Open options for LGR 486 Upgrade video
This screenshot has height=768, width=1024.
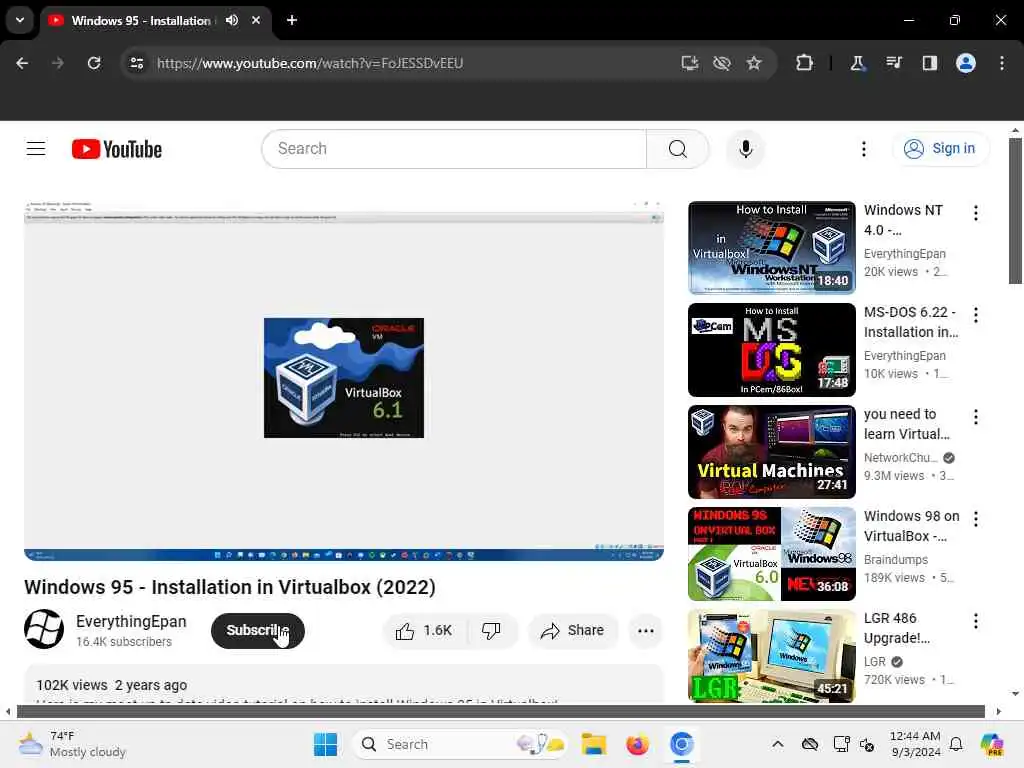coord(976,620)
